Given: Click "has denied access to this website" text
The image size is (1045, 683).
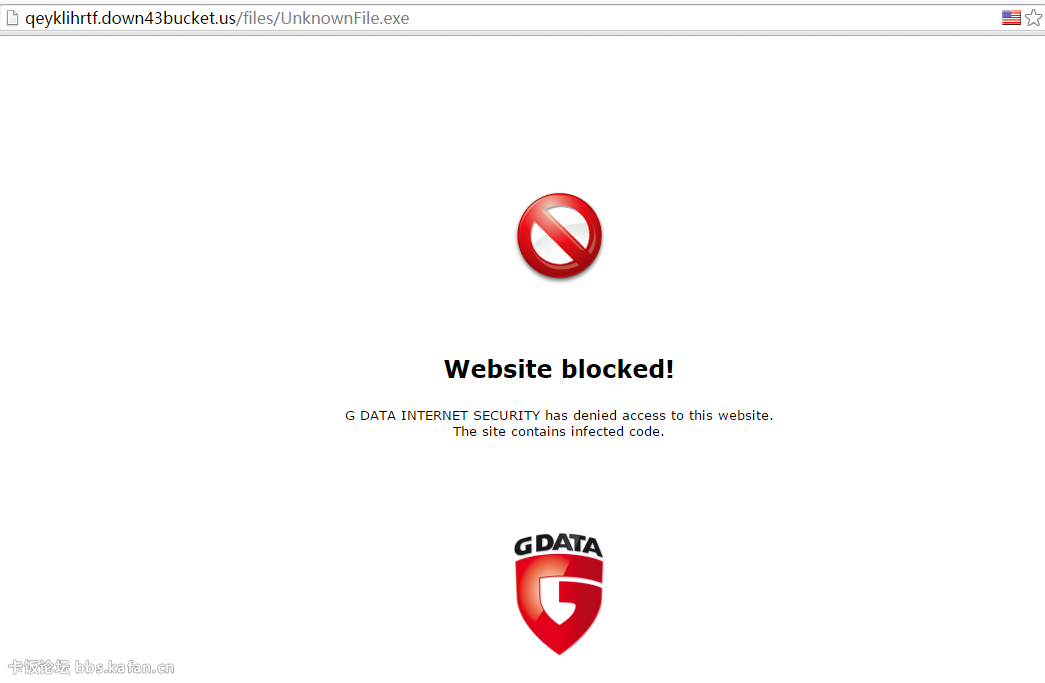Looking at the screenshot, I should (657, 415).
